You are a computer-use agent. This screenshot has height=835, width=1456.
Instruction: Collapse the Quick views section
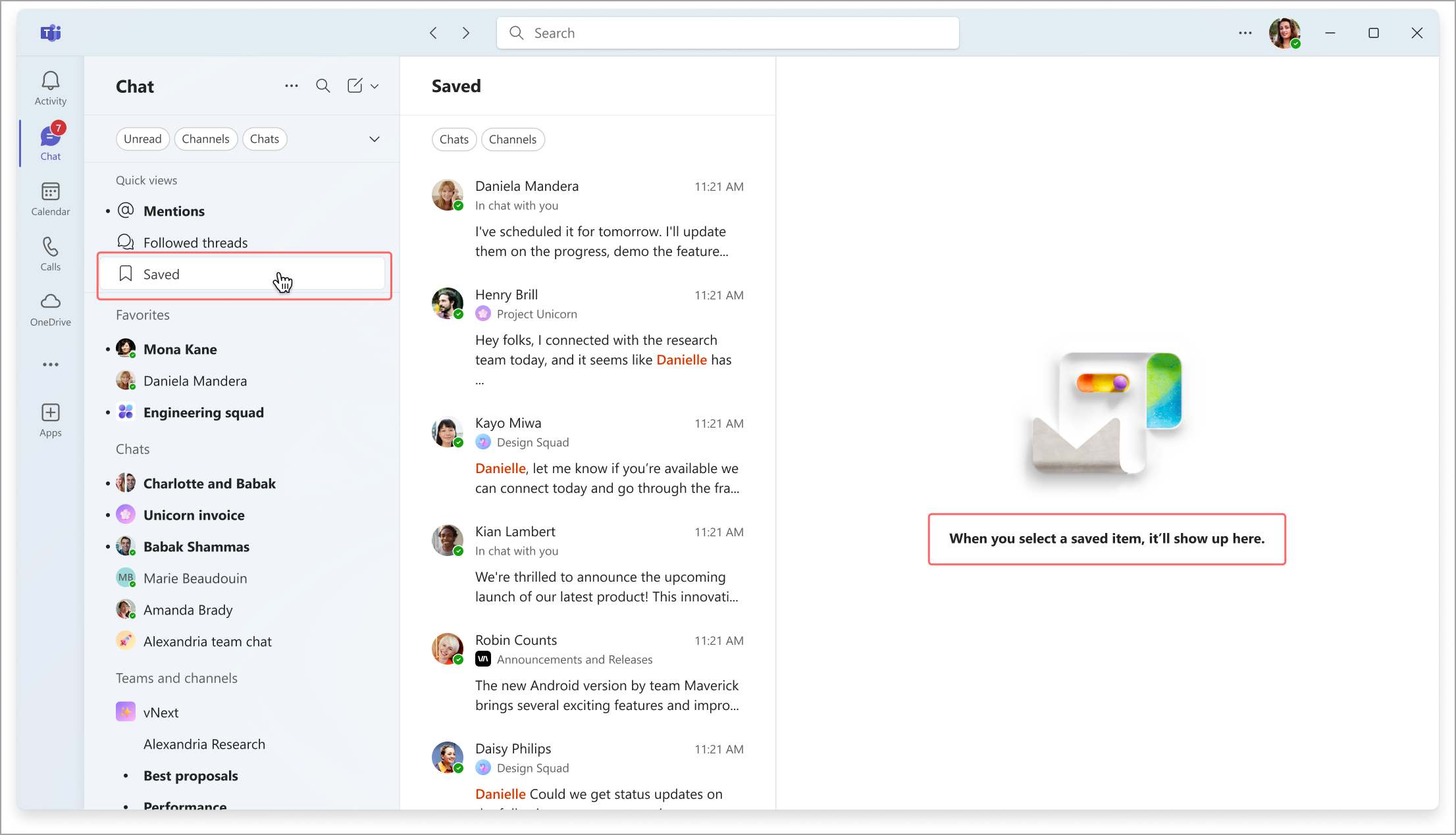[x=146, y=180]
